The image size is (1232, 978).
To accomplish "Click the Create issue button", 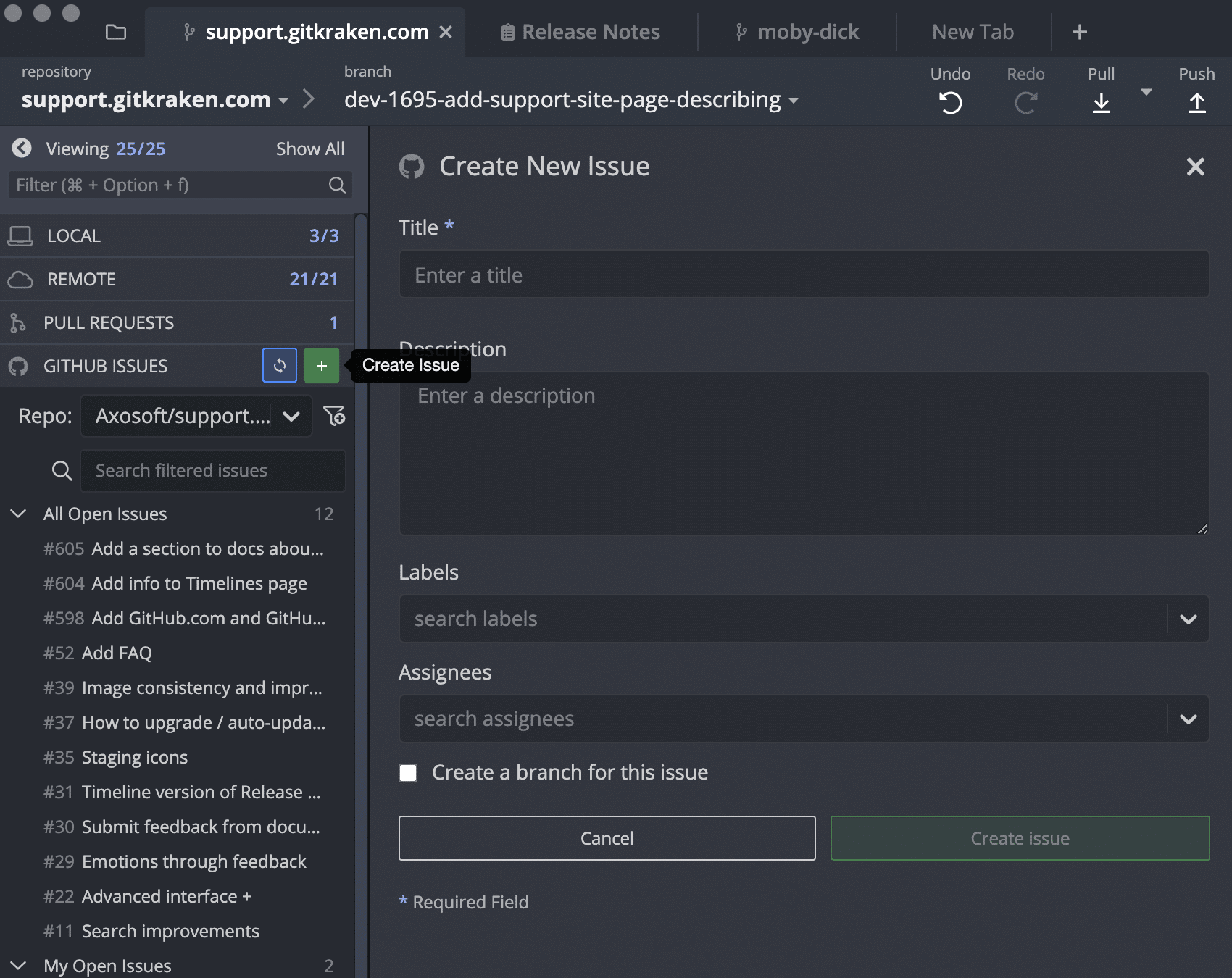I will (1020, 838).
